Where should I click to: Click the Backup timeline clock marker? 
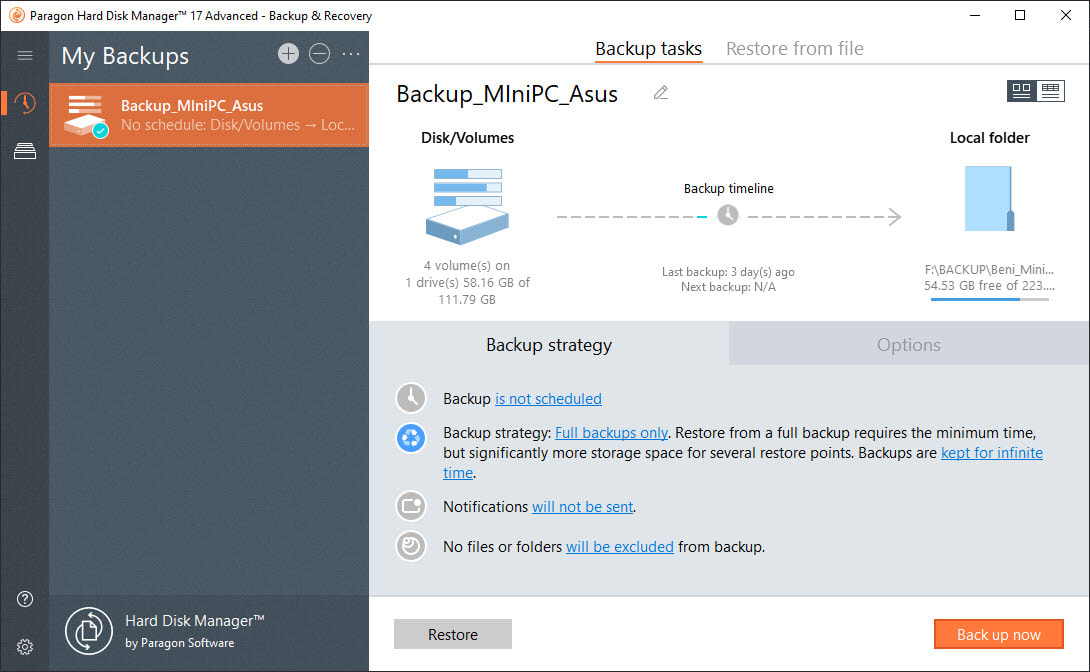click(728, 215)
